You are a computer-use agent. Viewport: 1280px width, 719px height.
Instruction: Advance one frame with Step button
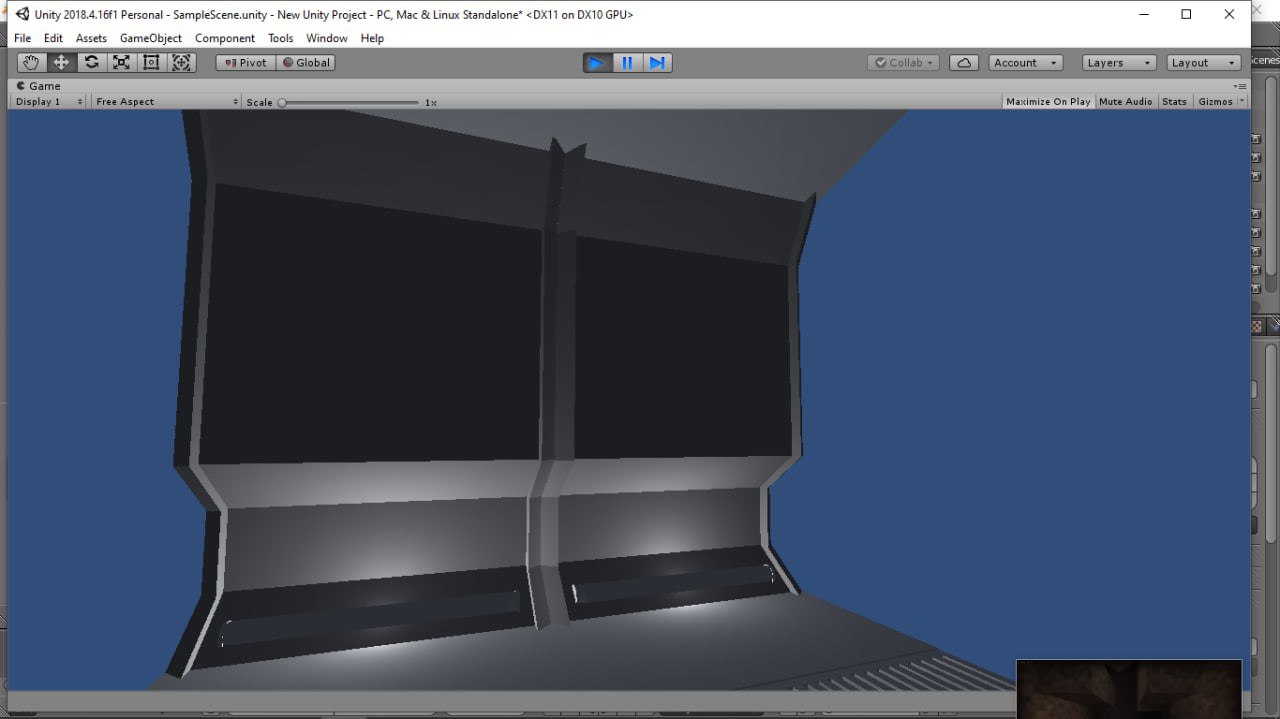coord(657,63)
